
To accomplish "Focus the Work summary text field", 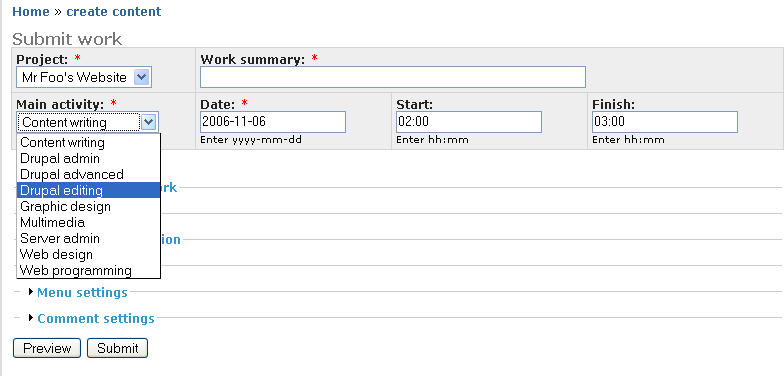I will [x=393, y=77].
